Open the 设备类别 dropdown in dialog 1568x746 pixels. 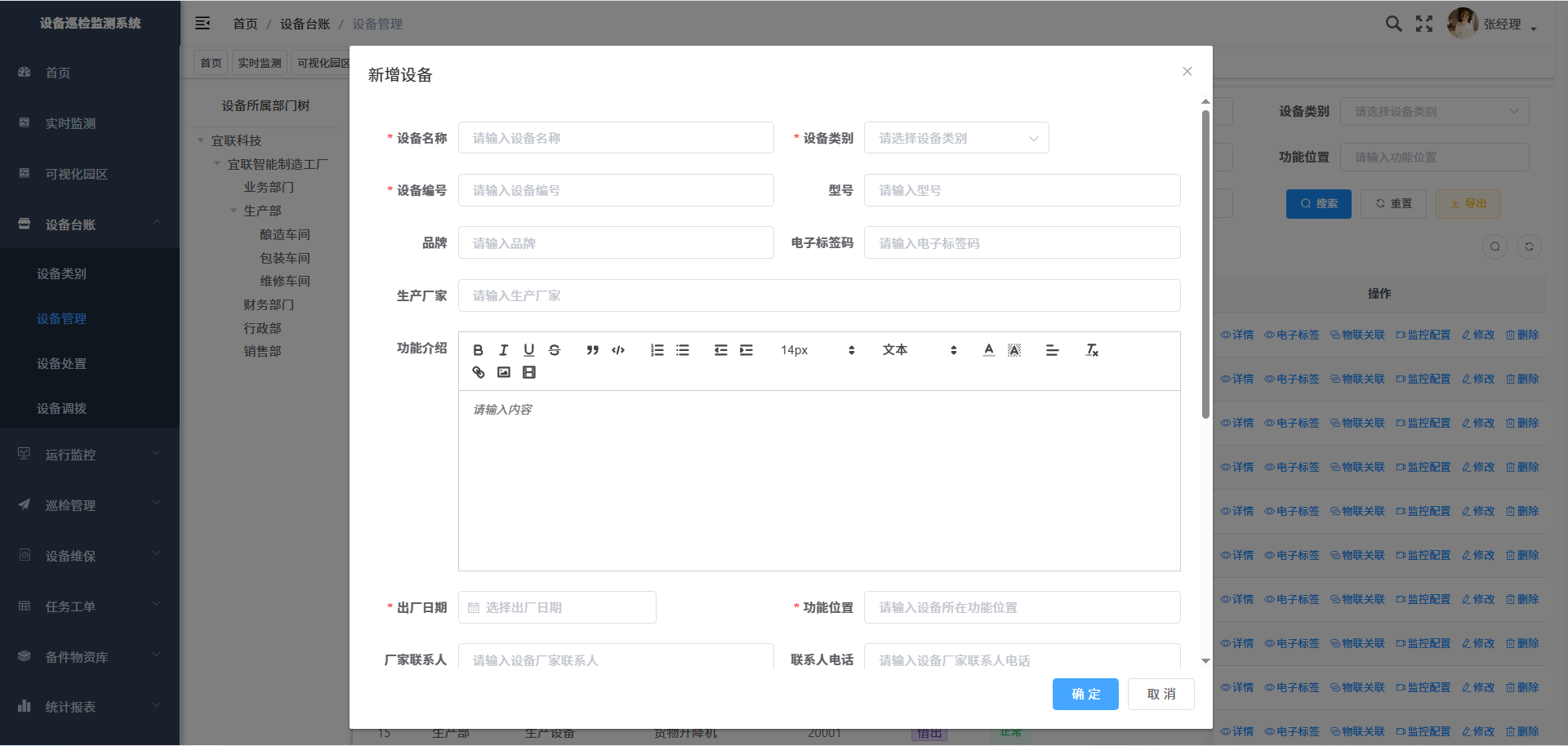955,138
